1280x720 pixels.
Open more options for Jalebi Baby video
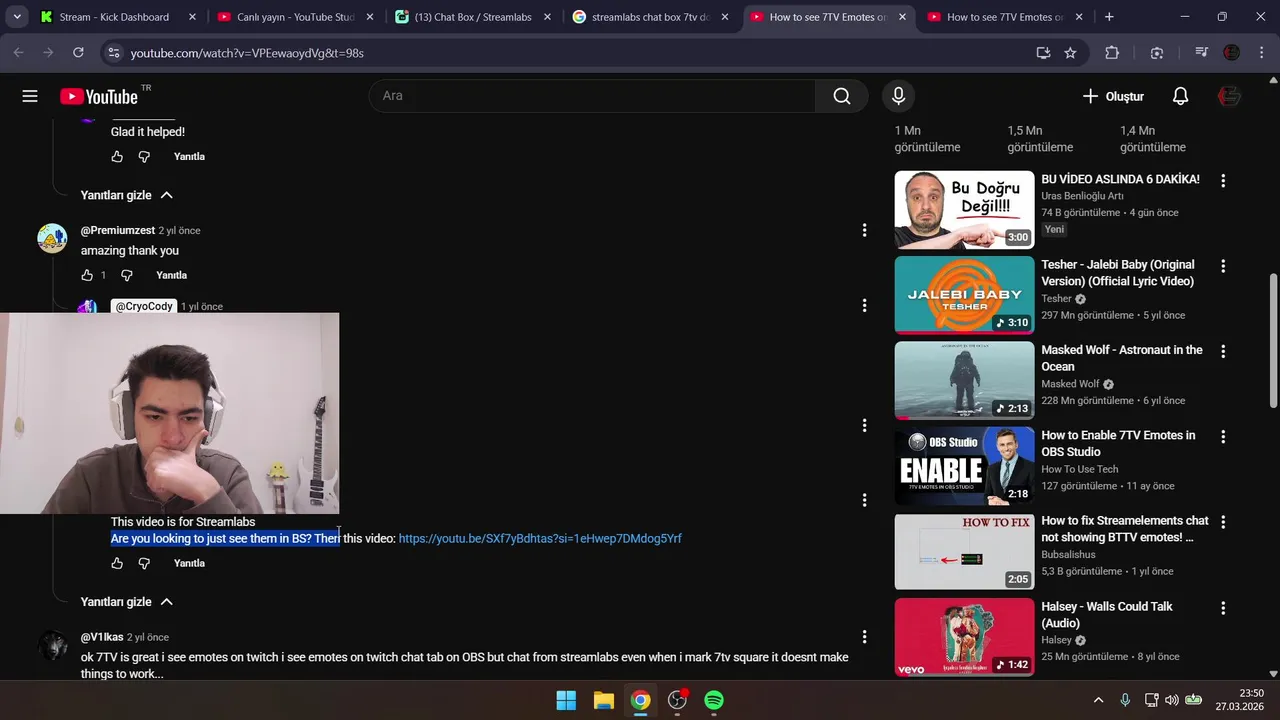1222,266
